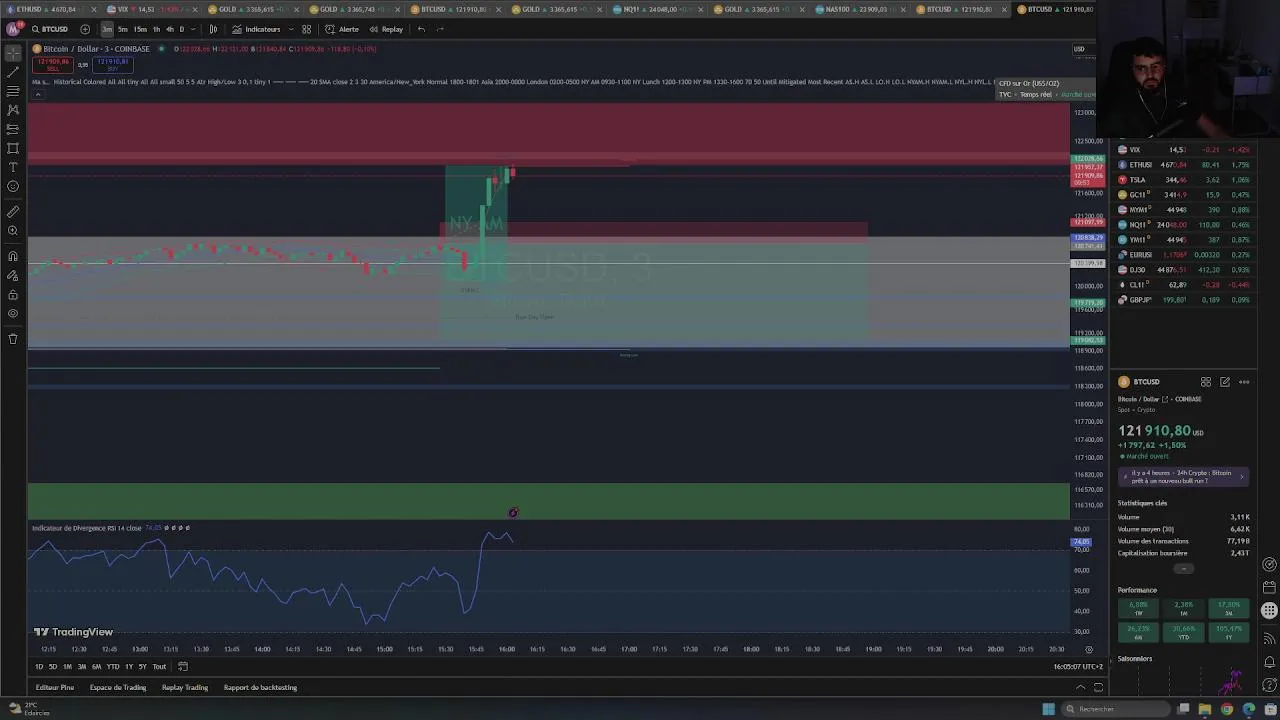The height and width of the screenshot is (720, 1280).
Task: Switch to the 1h timeframe
Action: click(x=156, y=29)
